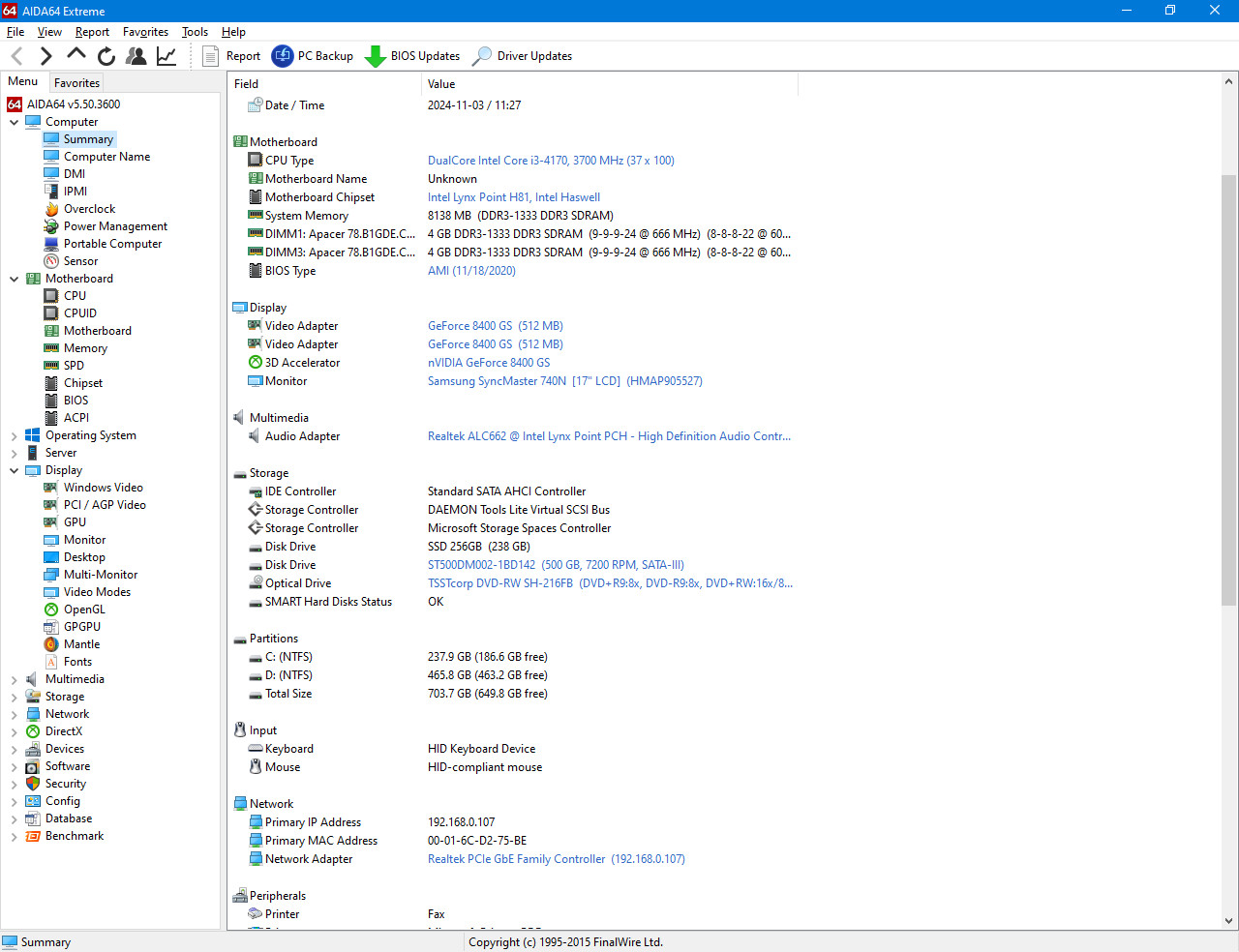Image resolution: width=1239 pixels, height=952 pixels.
Task: Select GPU under the Display node
Action: click(x=75, y=522)
